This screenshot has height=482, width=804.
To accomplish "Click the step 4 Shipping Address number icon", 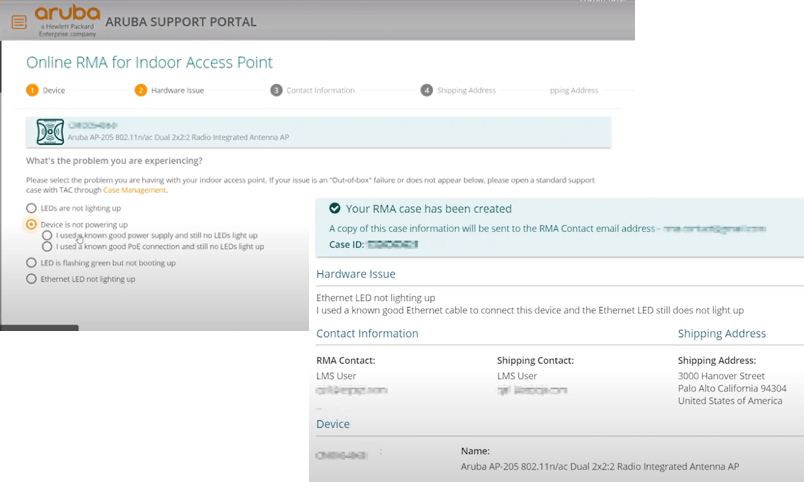I will click(x=427, y=90).
